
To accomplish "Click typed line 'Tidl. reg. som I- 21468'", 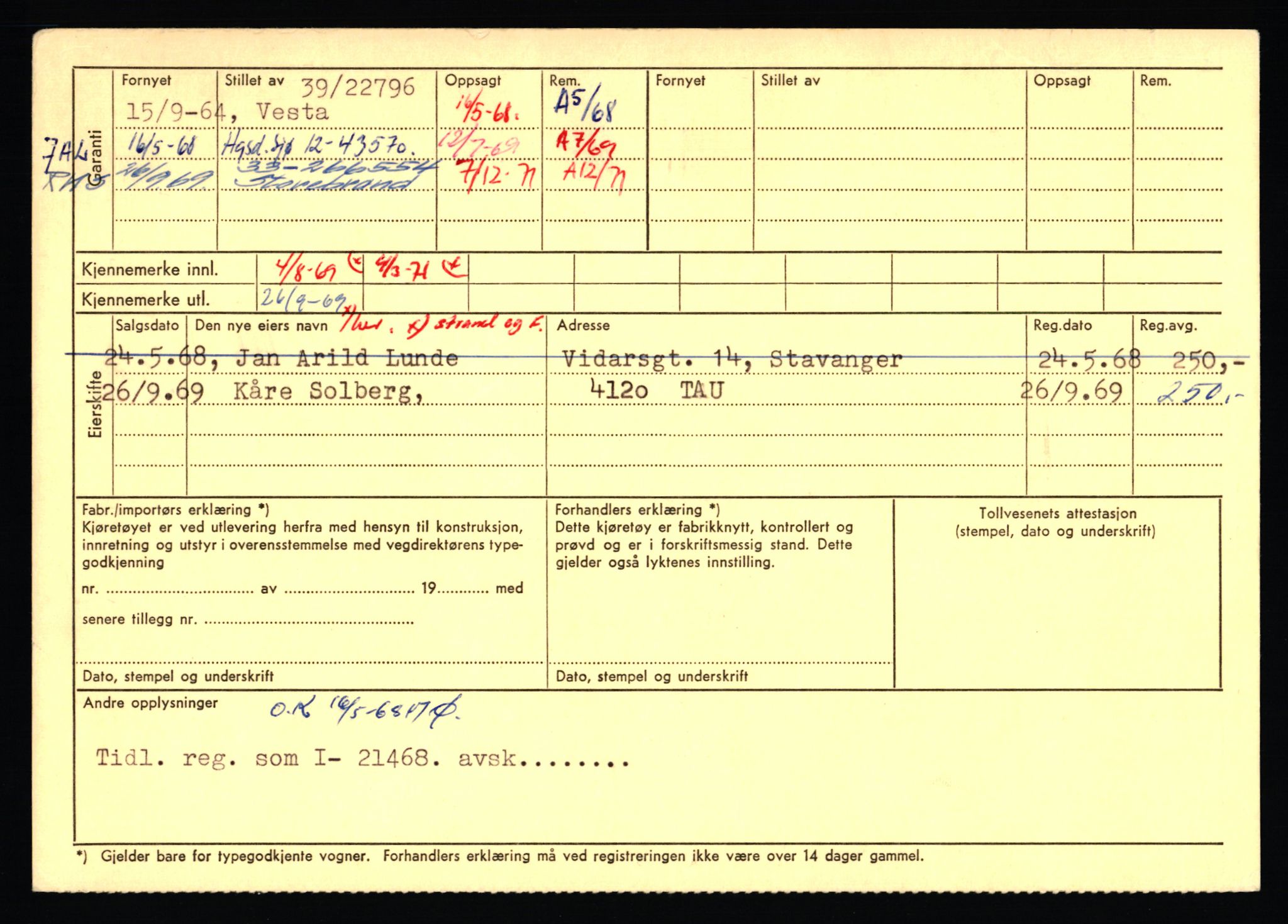I will coord(263,758).
